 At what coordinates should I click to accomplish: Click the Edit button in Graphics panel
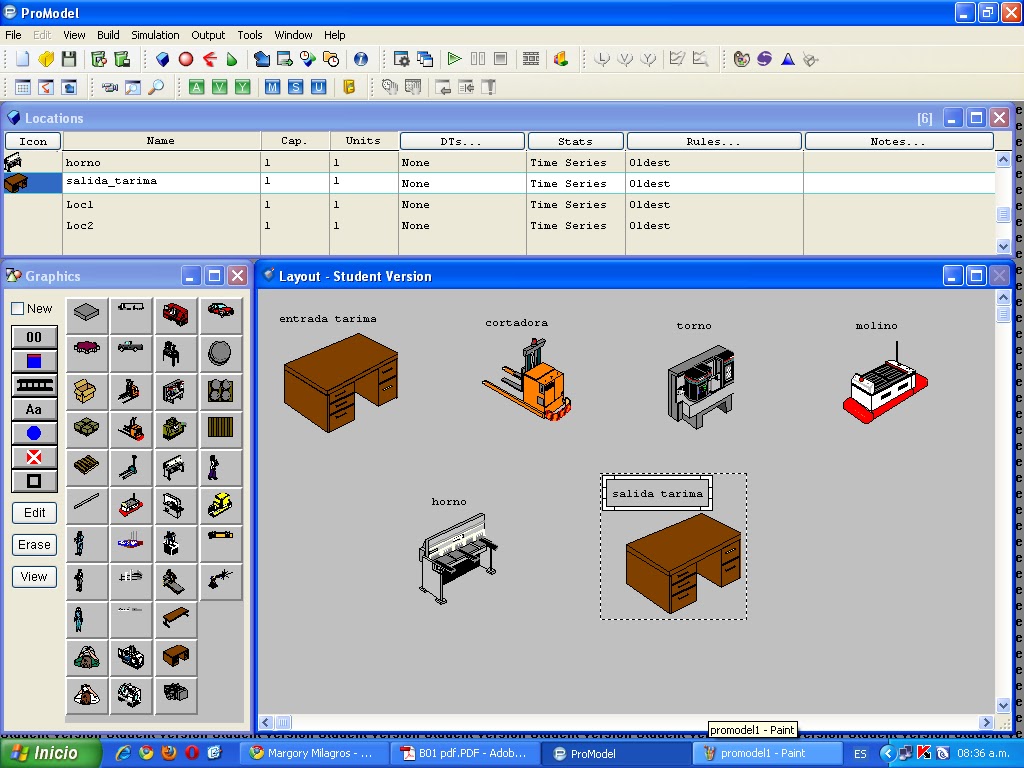pyautogui.click(x=33, y=512)
